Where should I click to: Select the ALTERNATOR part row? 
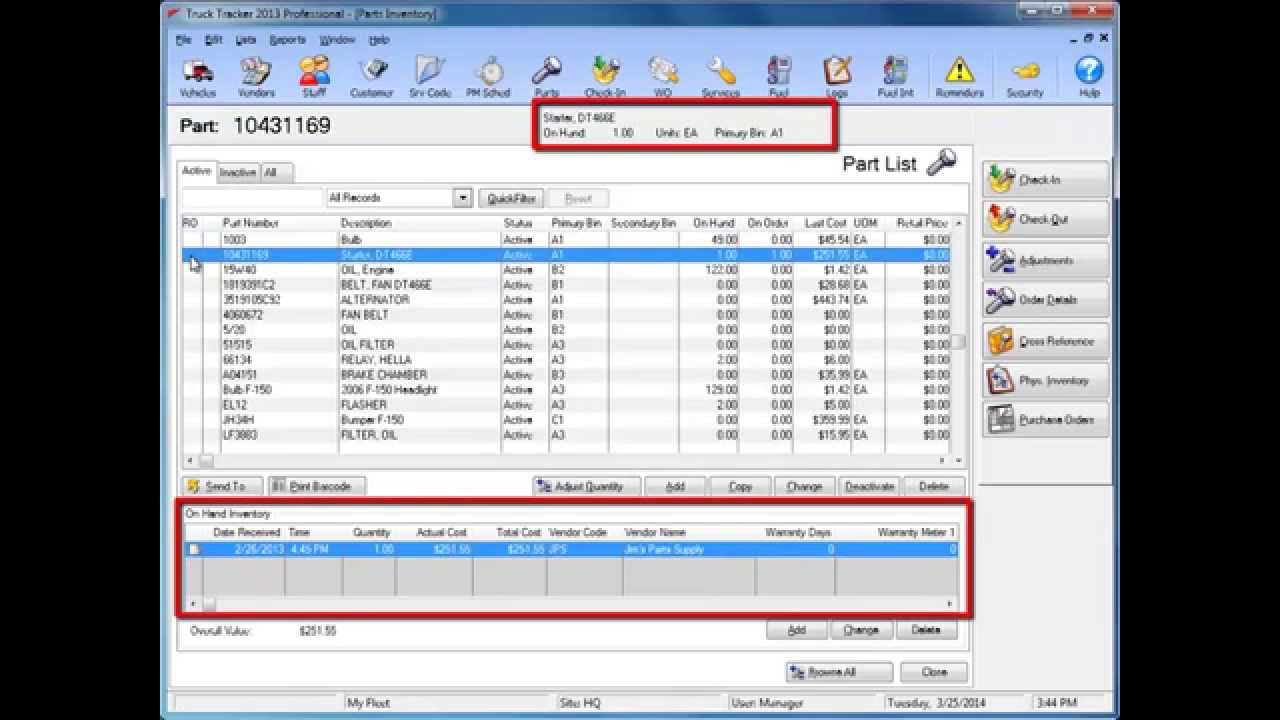click(566, 300)
